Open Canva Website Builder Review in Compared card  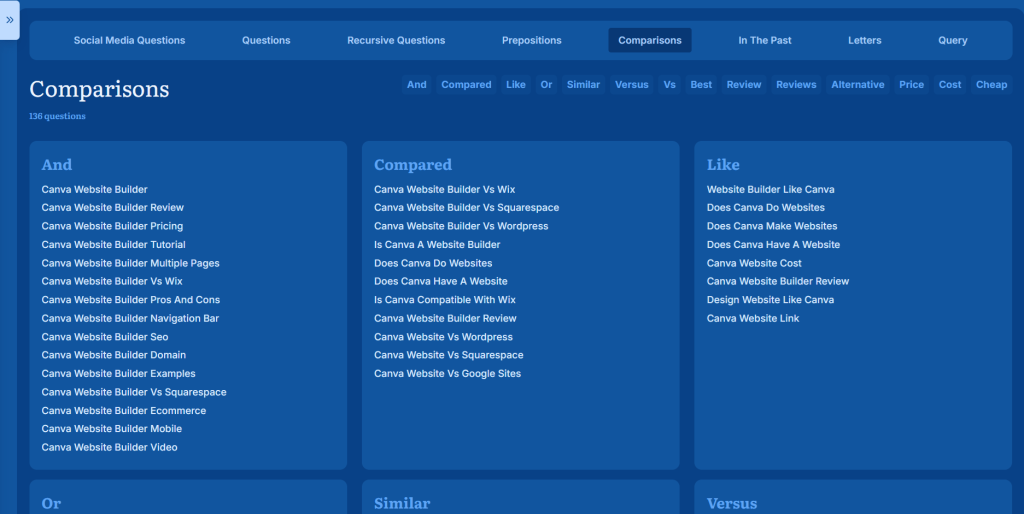445,318
